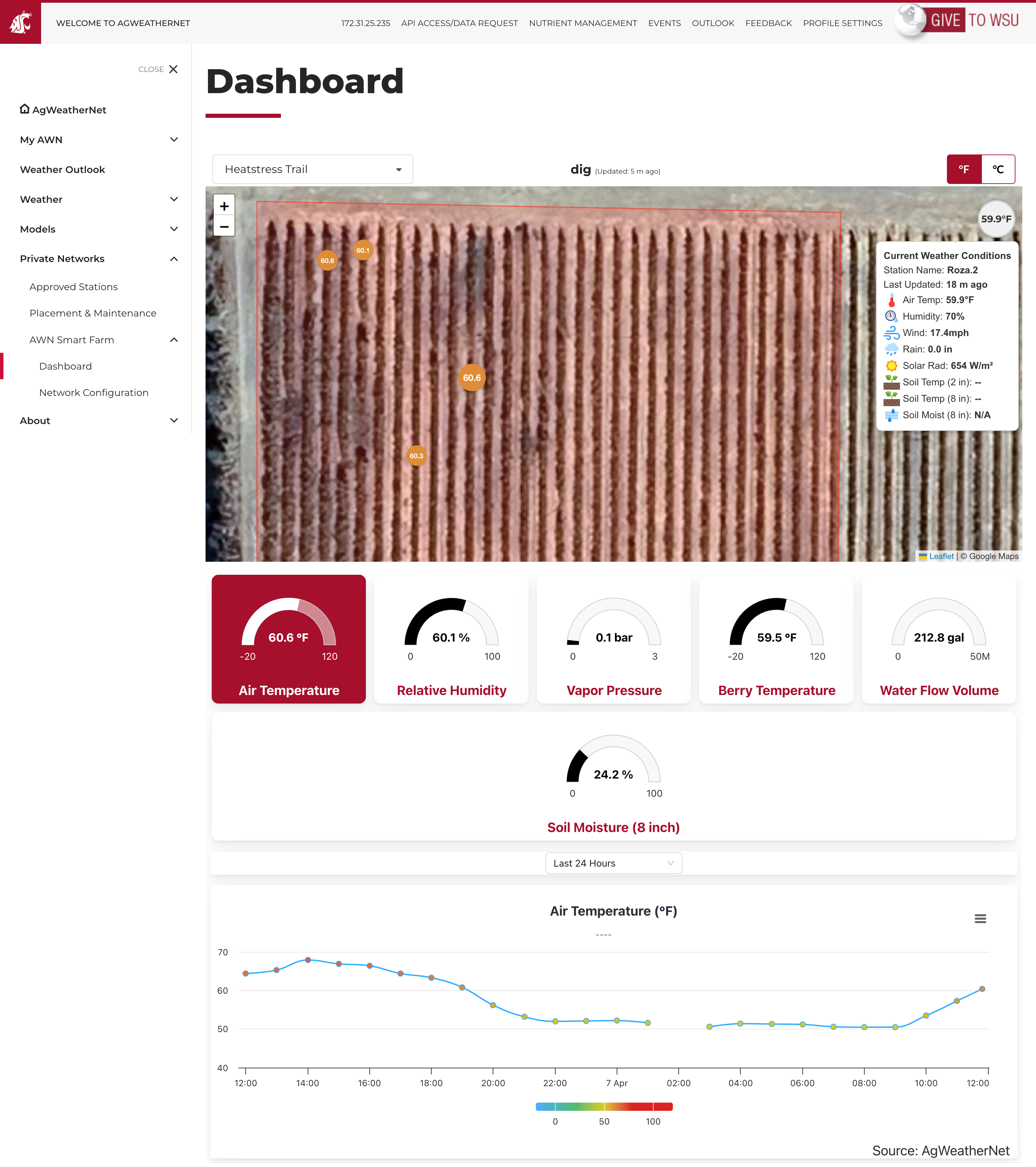
Task: Click the small 60.6 marker beside 60.1
Action: [327, 260]
